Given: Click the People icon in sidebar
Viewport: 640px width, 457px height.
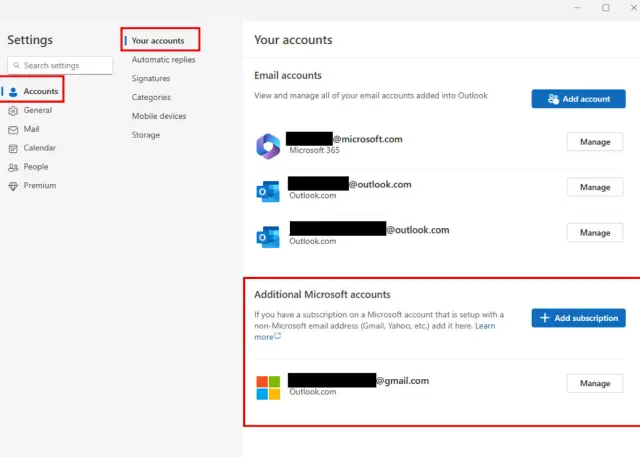Looking at the screenshot, I should click(13, 167).
